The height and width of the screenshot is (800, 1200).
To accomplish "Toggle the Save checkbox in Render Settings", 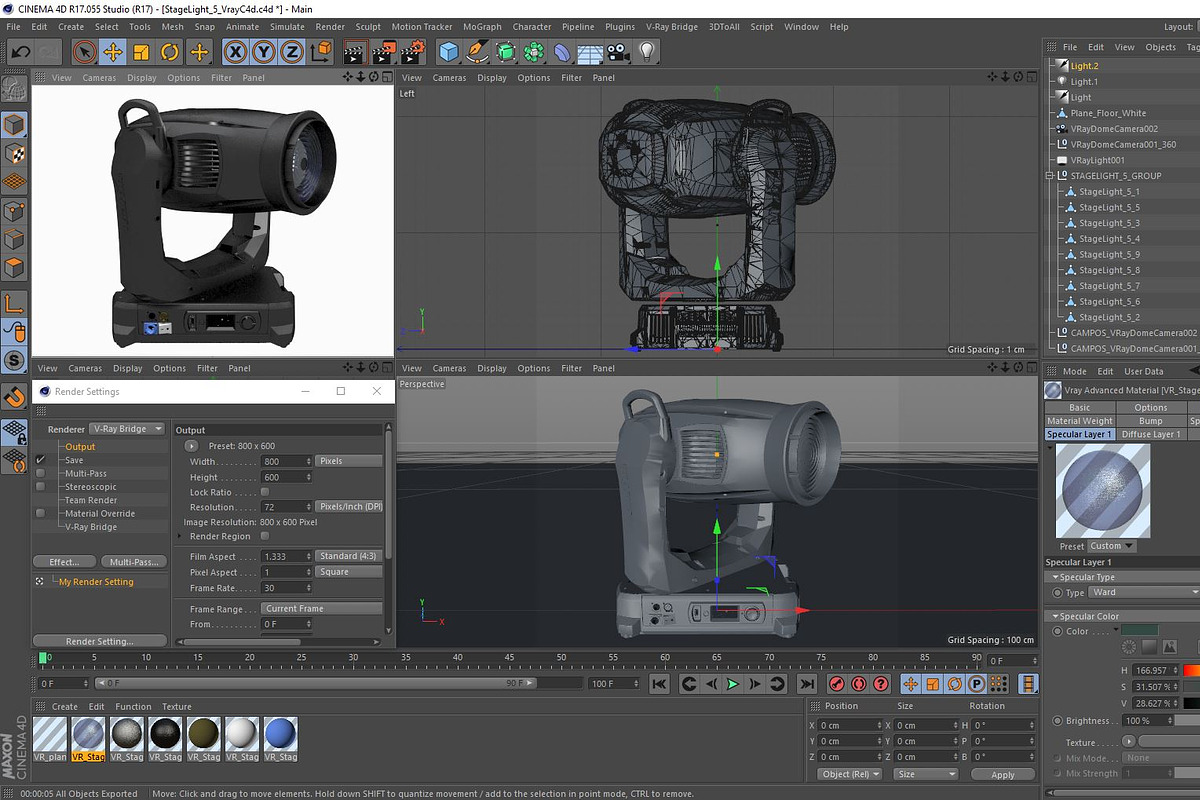I will [41, 460].
